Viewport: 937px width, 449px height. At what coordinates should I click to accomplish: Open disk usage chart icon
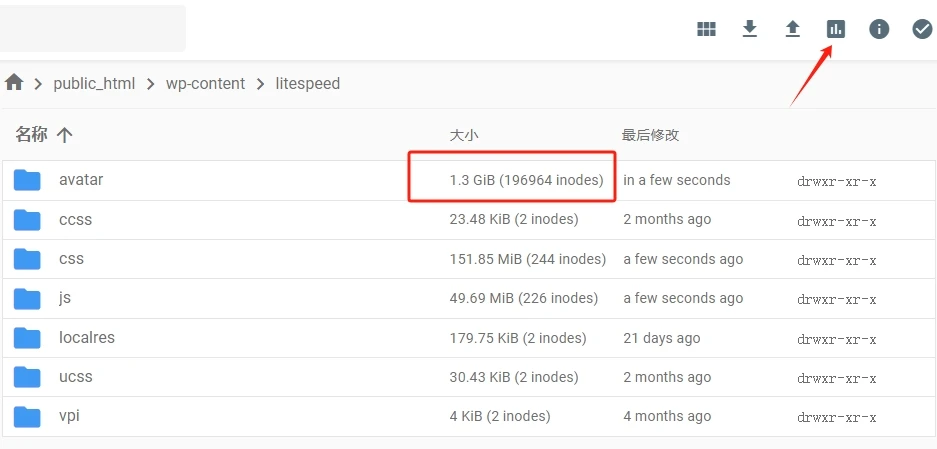(x=836, y=29)
